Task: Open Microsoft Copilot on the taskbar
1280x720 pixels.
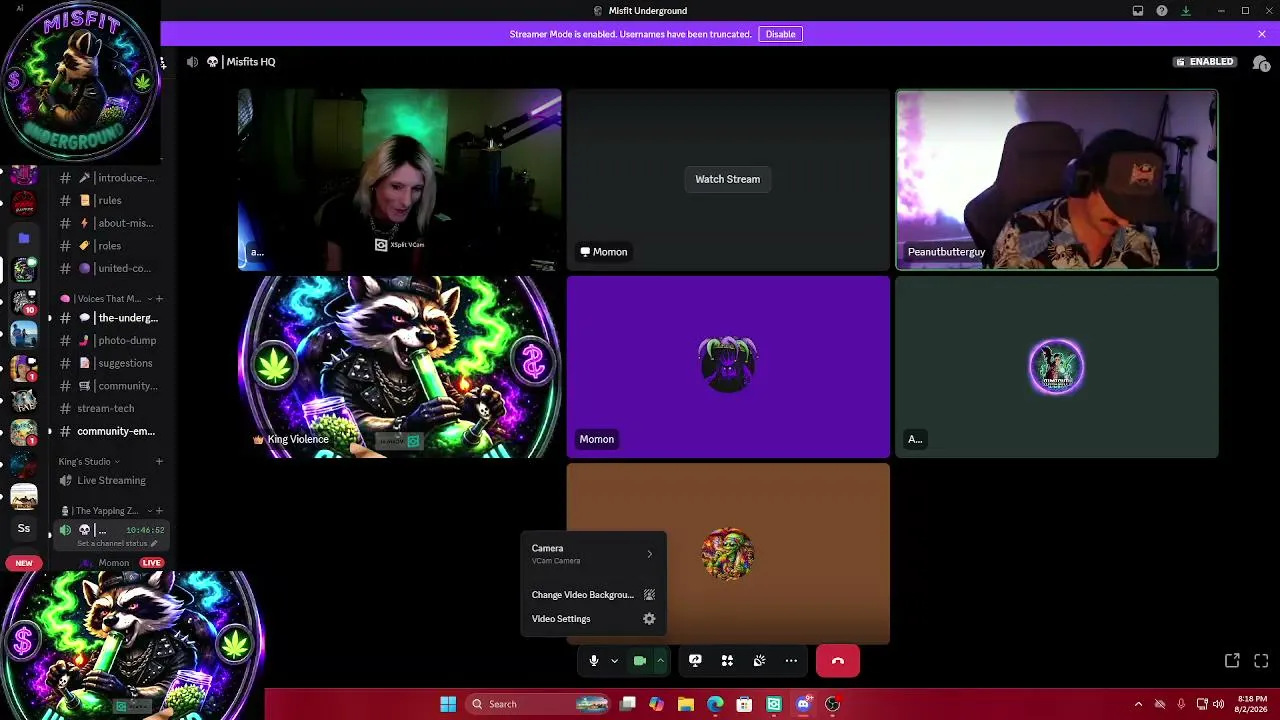Action: coord(656,704)
